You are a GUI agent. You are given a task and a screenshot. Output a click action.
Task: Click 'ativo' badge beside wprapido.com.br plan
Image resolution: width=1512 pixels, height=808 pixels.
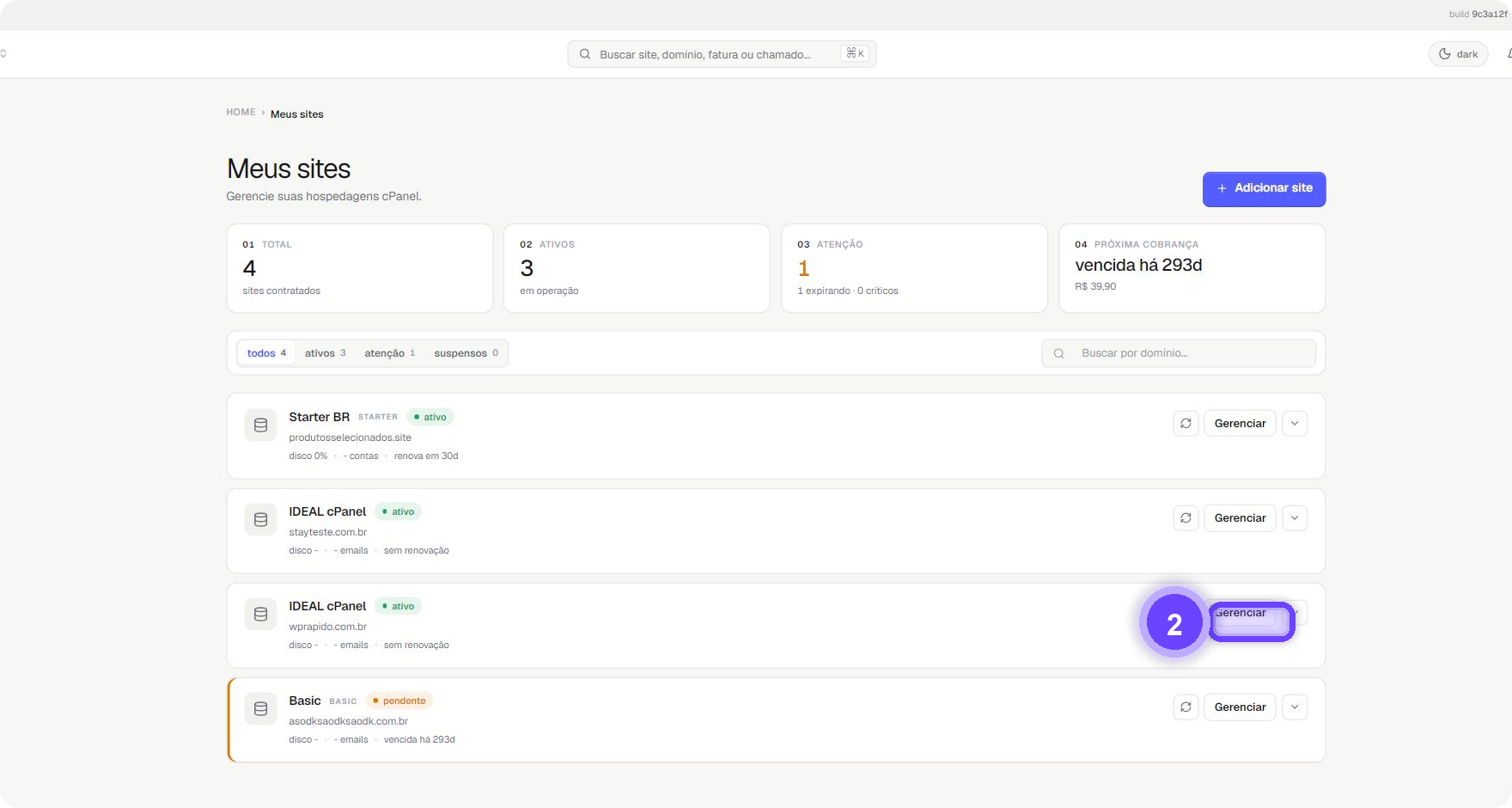(399, 606)
